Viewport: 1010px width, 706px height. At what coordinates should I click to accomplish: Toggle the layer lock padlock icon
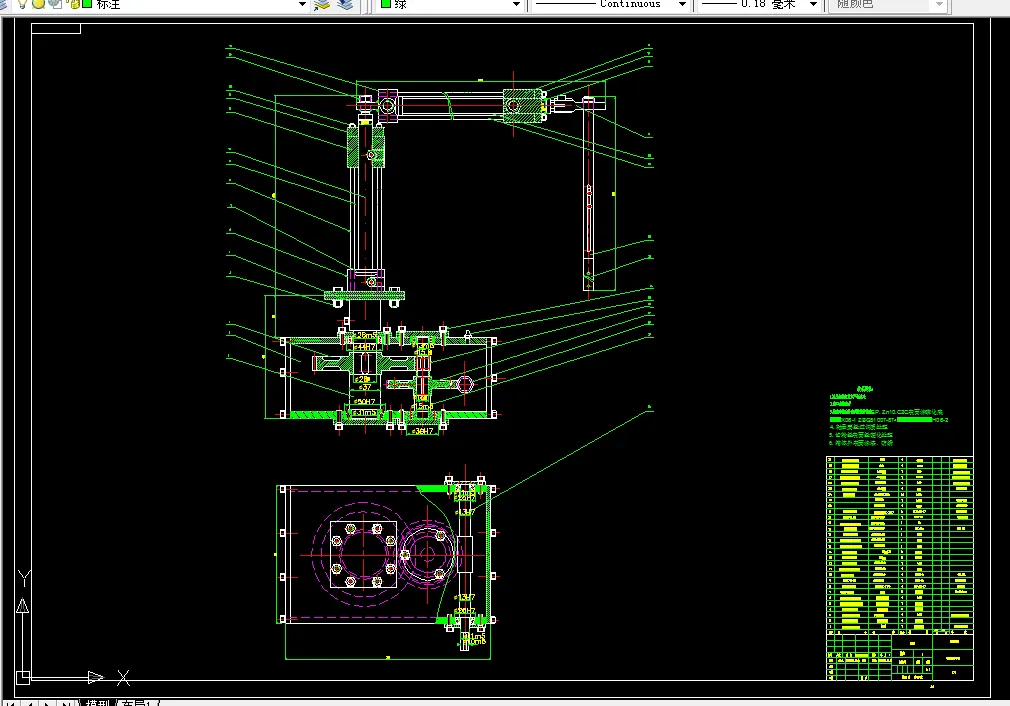(x=75, y=4)
